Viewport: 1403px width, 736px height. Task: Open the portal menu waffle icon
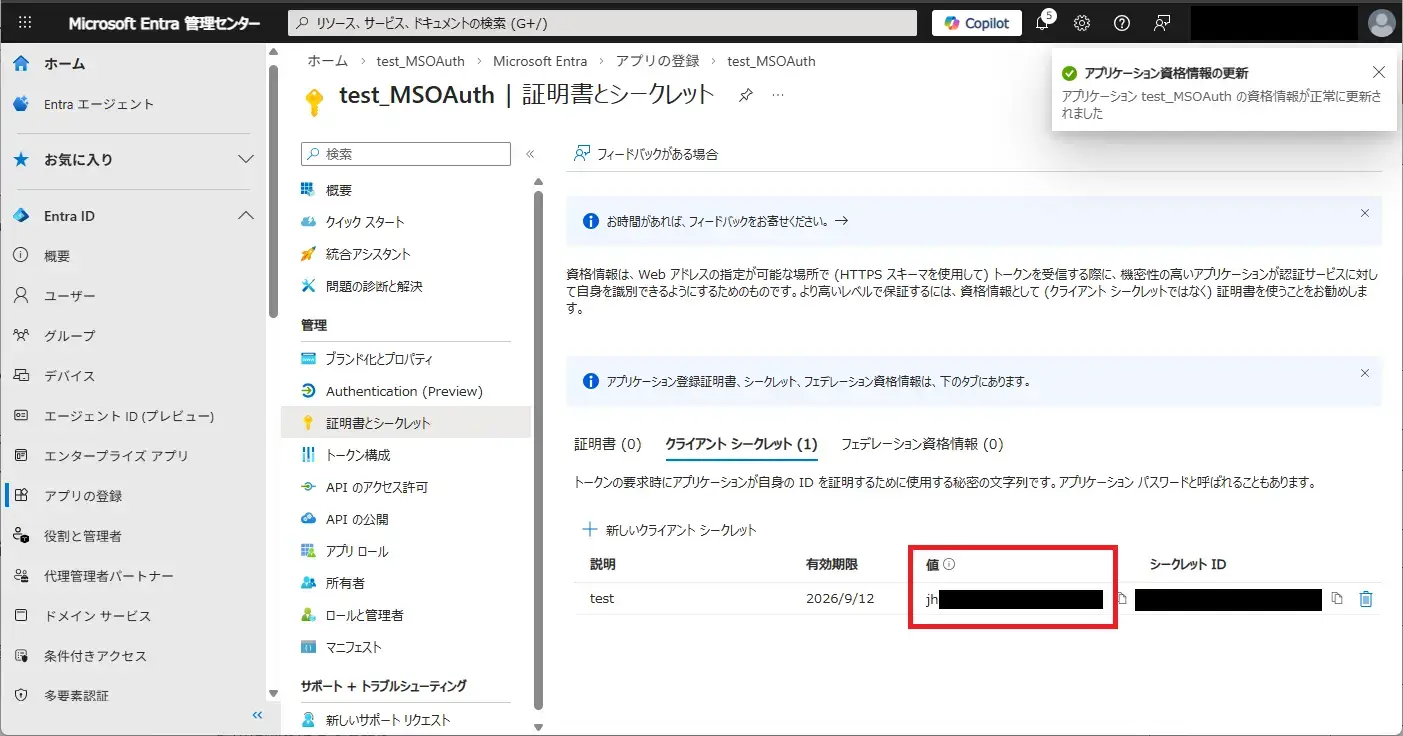coord(25,23)
